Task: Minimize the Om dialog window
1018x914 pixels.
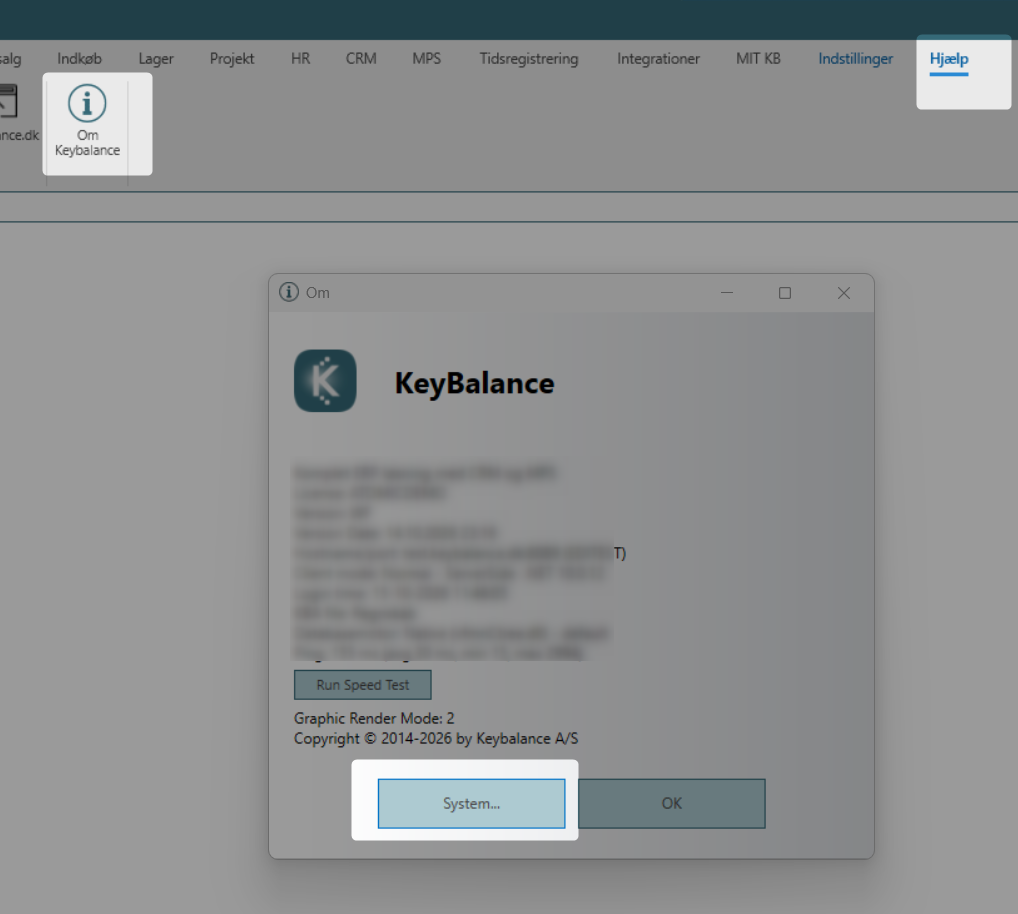Action: point(726,293)
